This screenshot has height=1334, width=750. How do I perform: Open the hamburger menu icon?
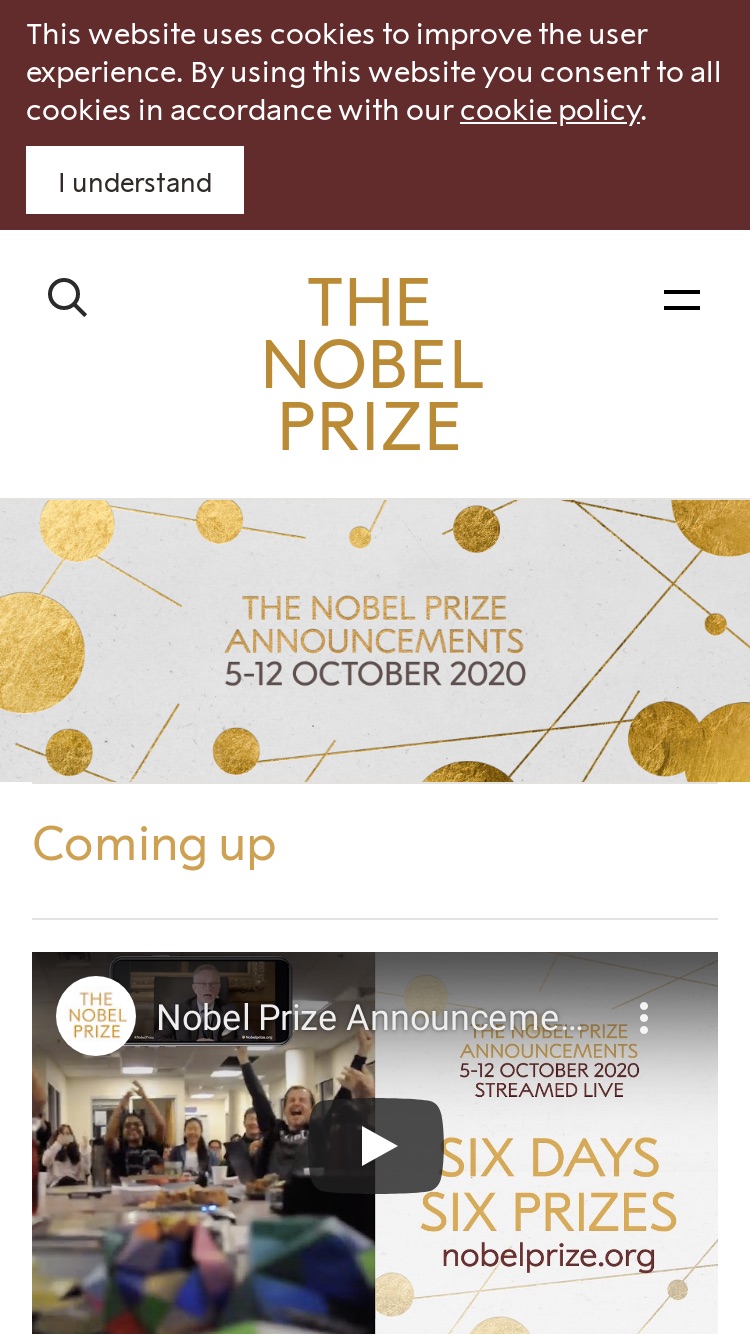682,299
